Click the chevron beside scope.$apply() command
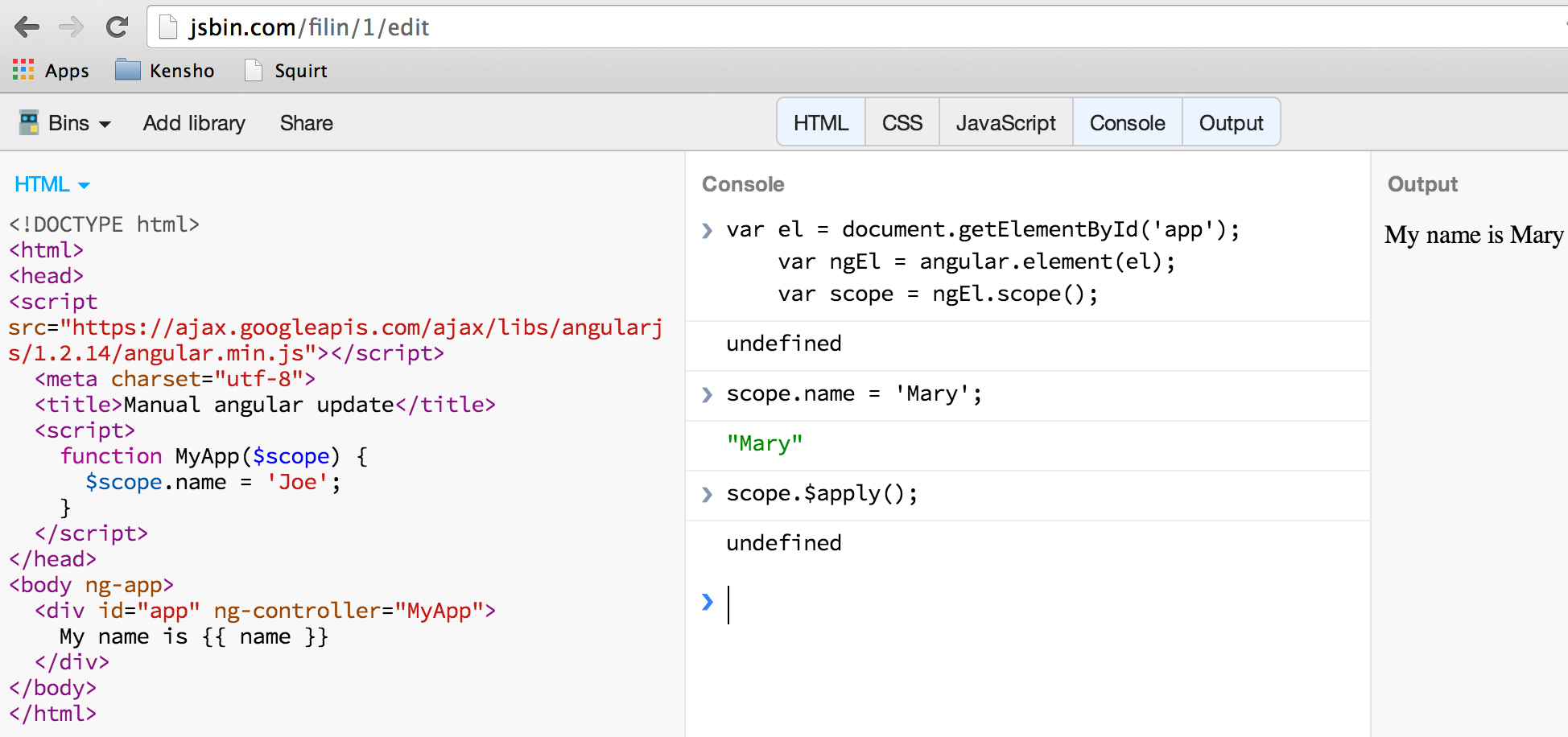1568x737 pixels. pos(708,494)
